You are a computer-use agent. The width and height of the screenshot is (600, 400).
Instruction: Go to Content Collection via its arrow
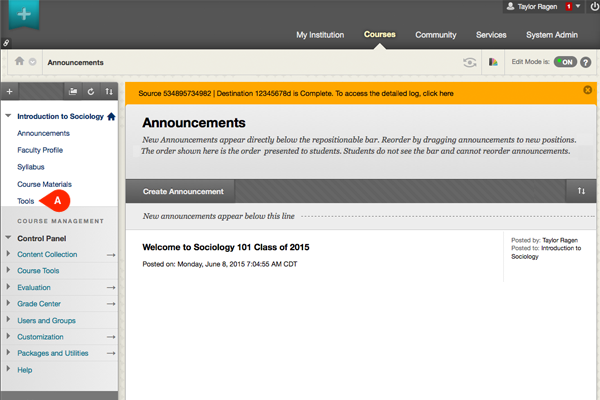point(111,255)
